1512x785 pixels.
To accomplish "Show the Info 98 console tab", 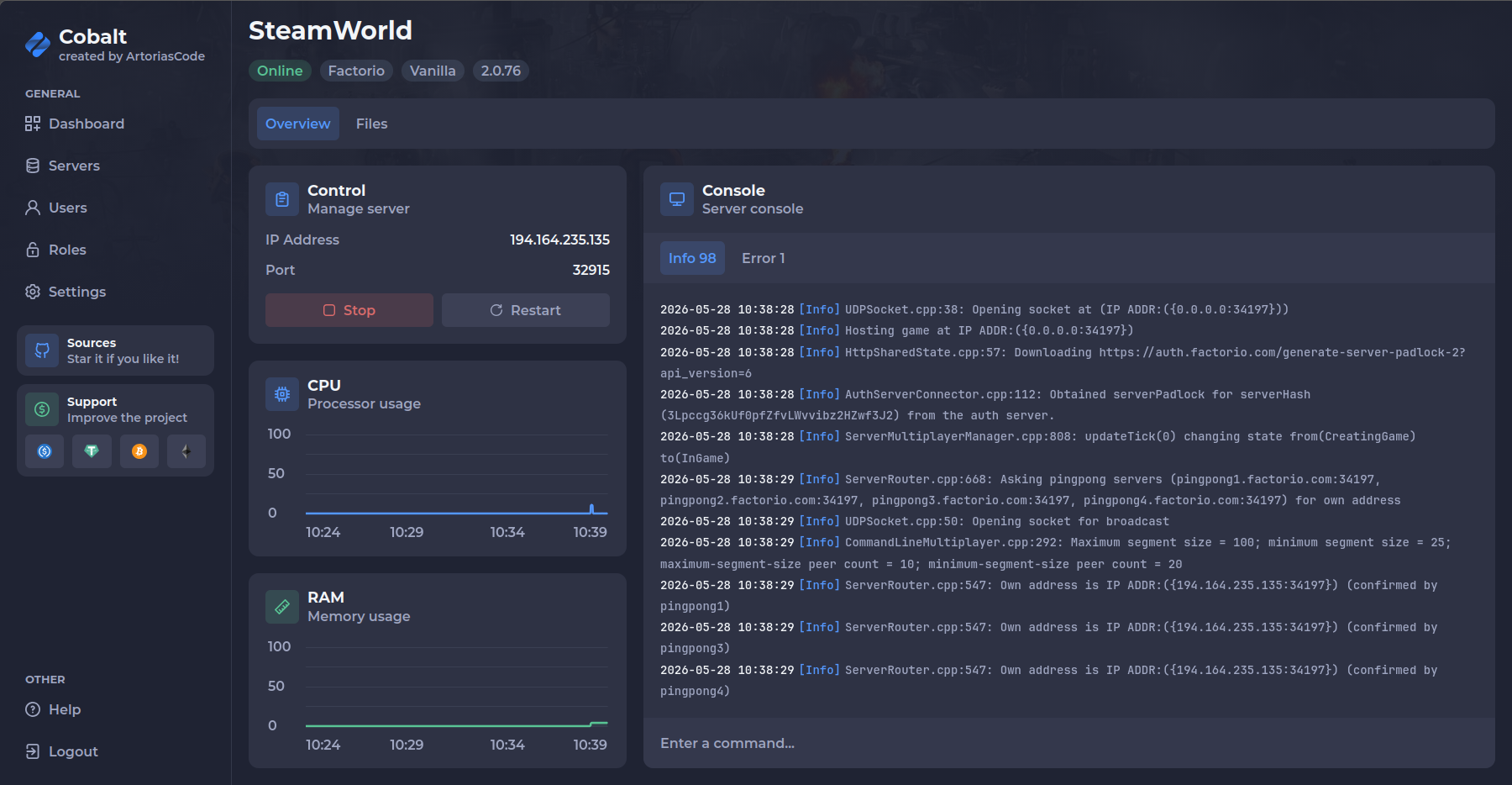I will click(x=692, y=258).
